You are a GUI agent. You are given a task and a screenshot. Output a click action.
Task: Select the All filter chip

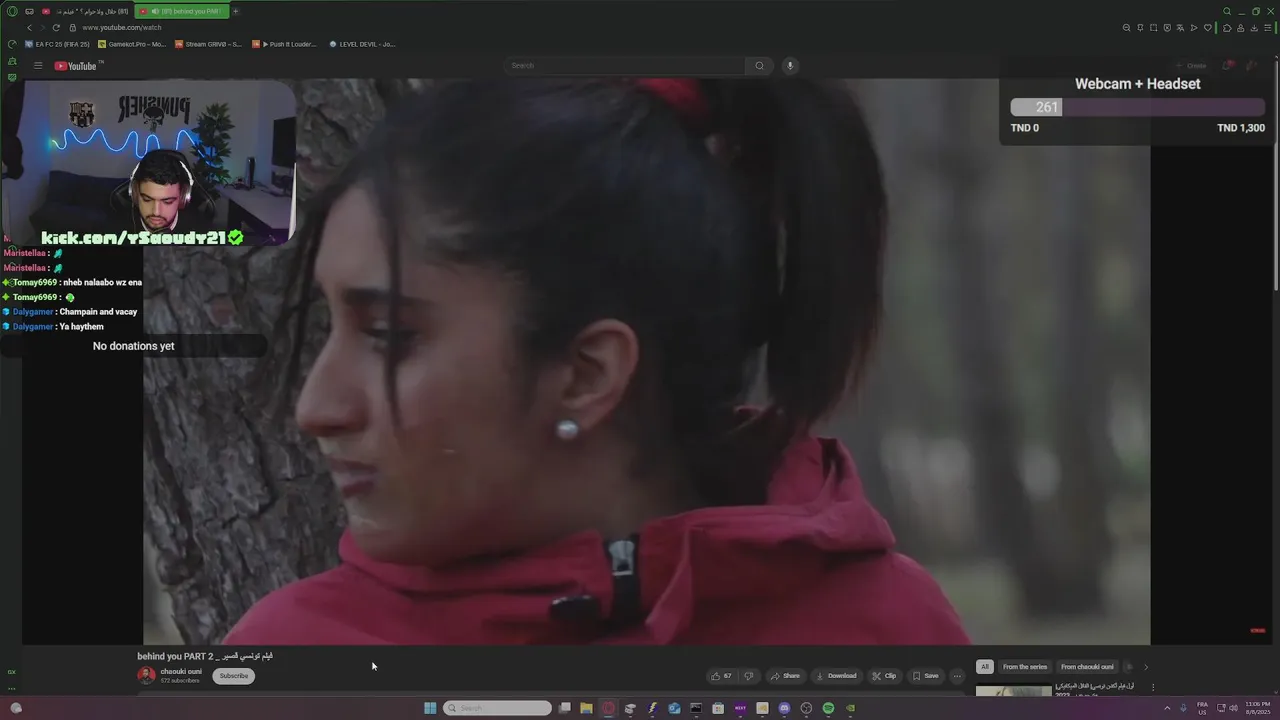pyautogui.click(x=985, y=667)
